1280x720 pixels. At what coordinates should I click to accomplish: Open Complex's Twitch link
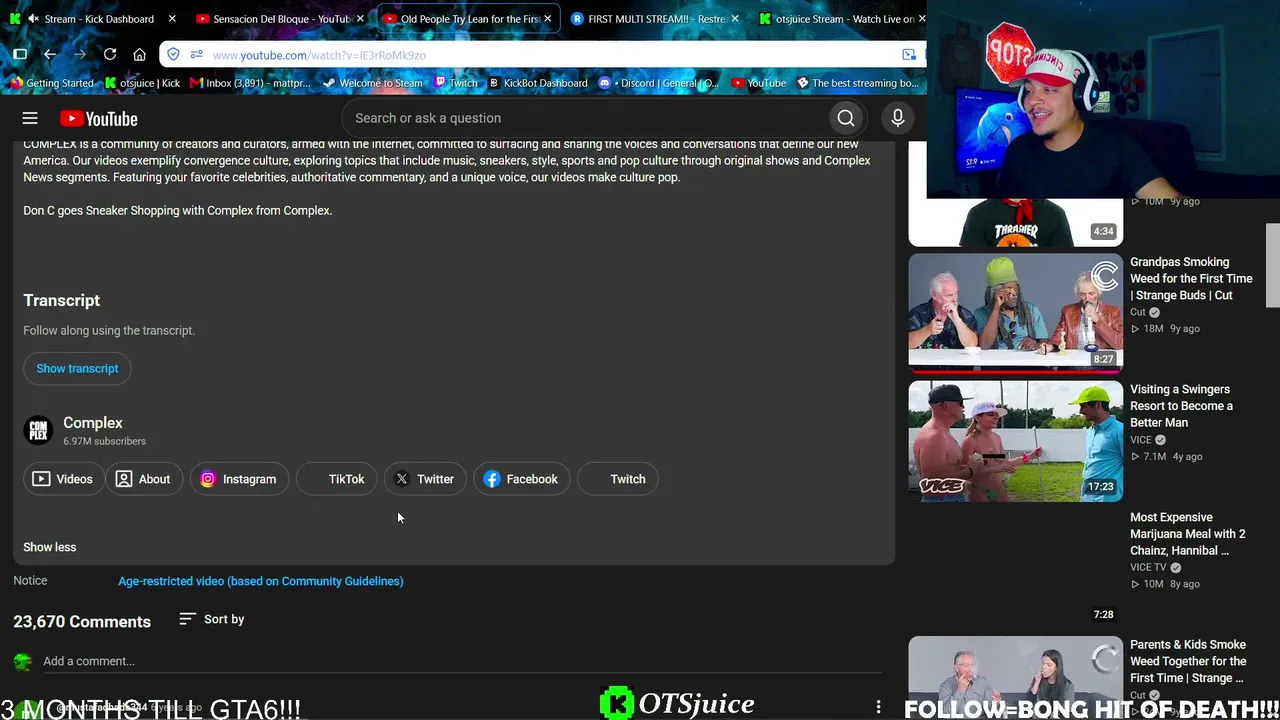pos(618,479)
